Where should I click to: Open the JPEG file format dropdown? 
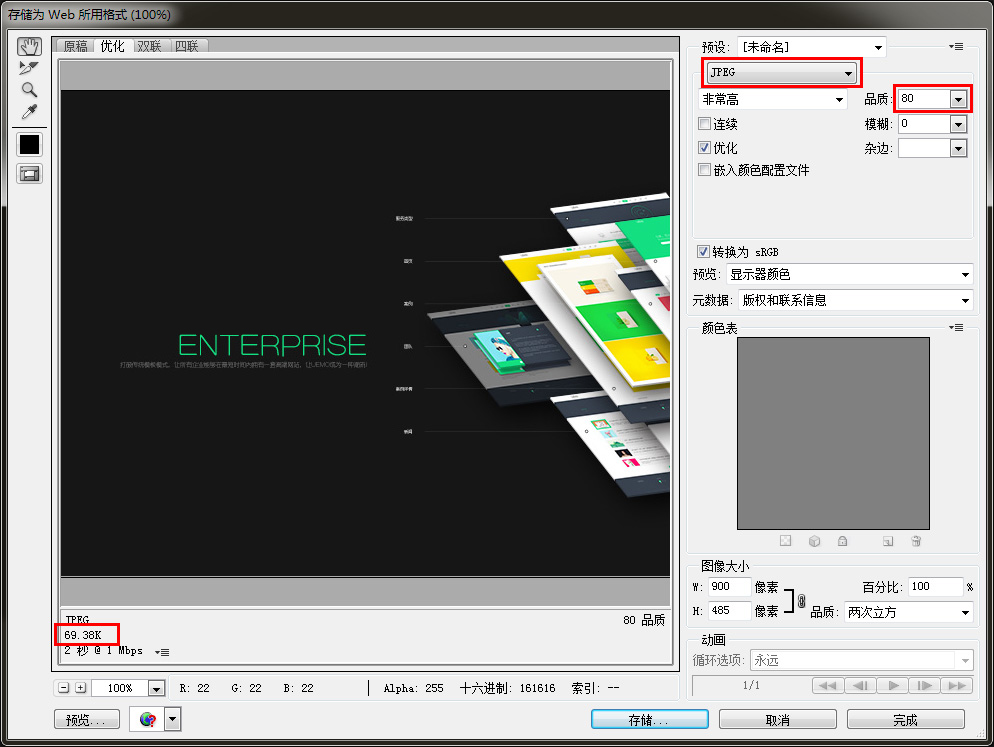[x=781, y=73]
